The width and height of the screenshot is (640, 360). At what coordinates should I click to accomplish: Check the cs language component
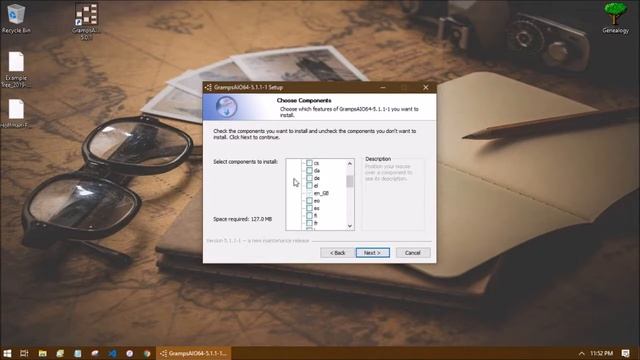309,163
